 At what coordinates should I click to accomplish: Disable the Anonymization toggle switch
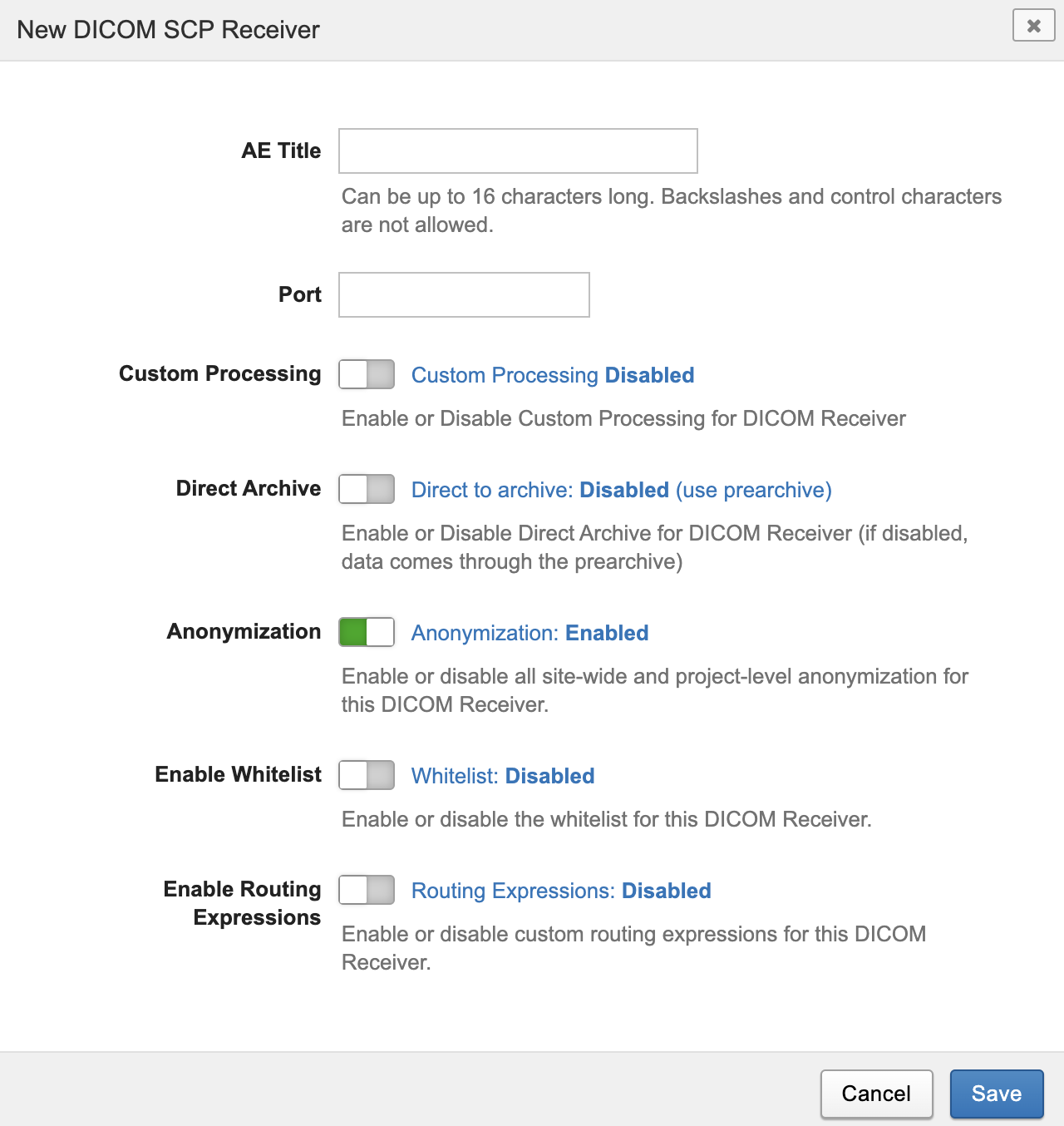pyautogui.click(x=367, y=632)
